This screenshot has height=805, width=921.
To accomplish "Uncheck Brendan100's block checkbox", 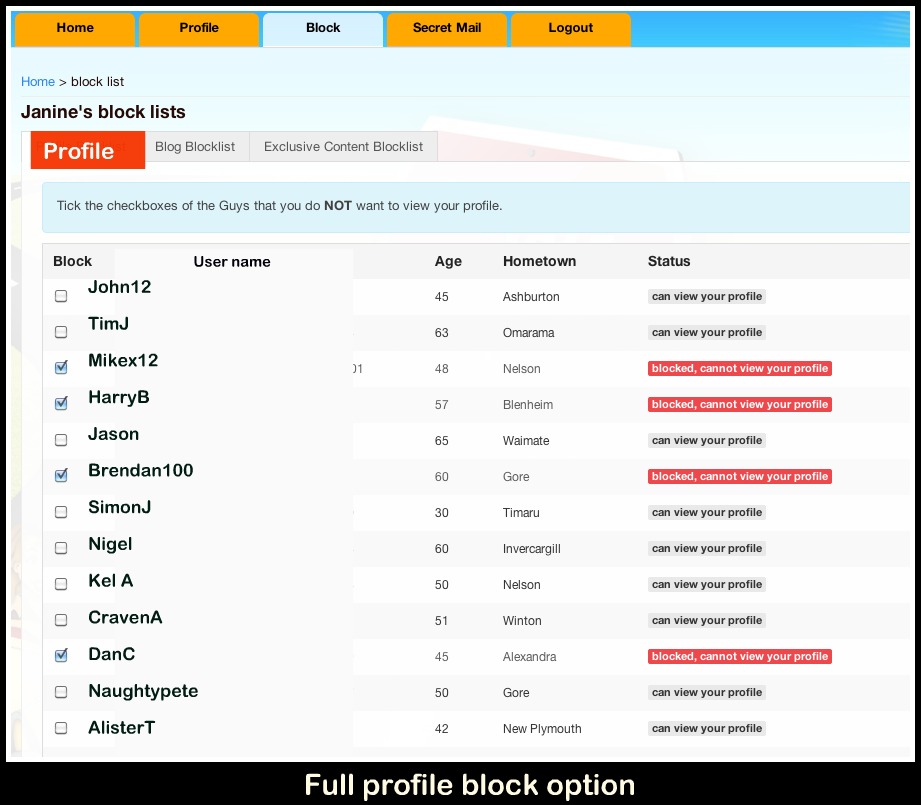I will 61,476.
